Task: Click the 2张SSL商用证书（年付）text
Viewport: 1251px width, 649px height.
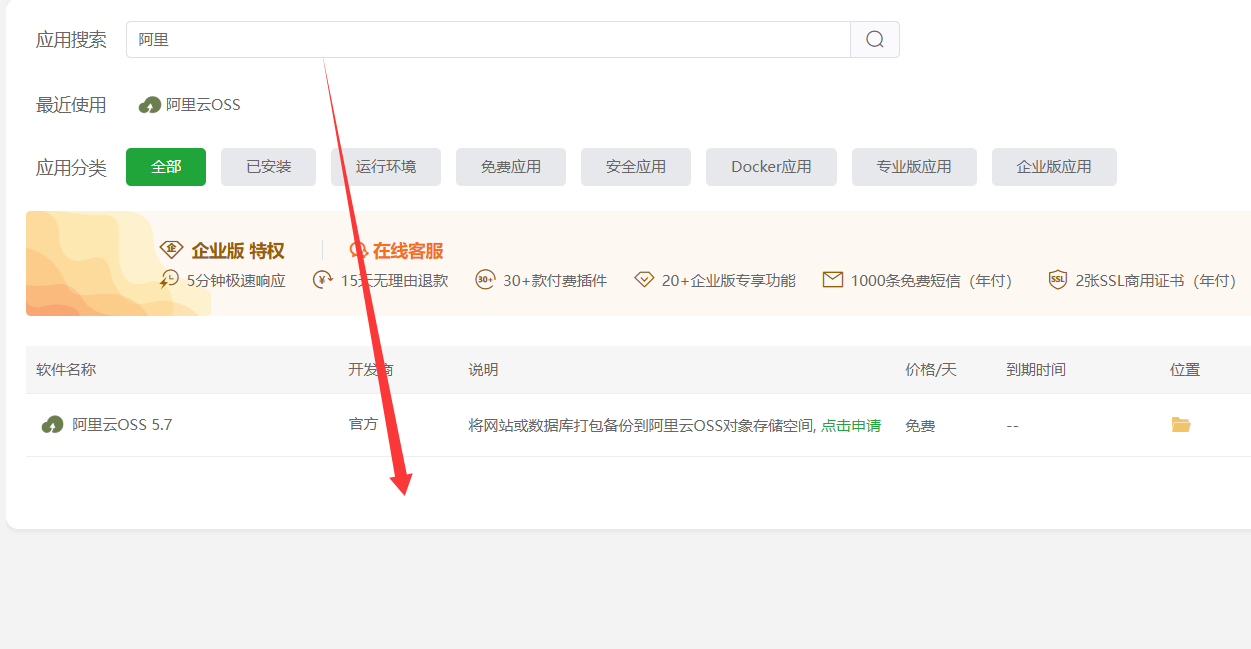Action: pyautogui.click(x=1158, y=281)
